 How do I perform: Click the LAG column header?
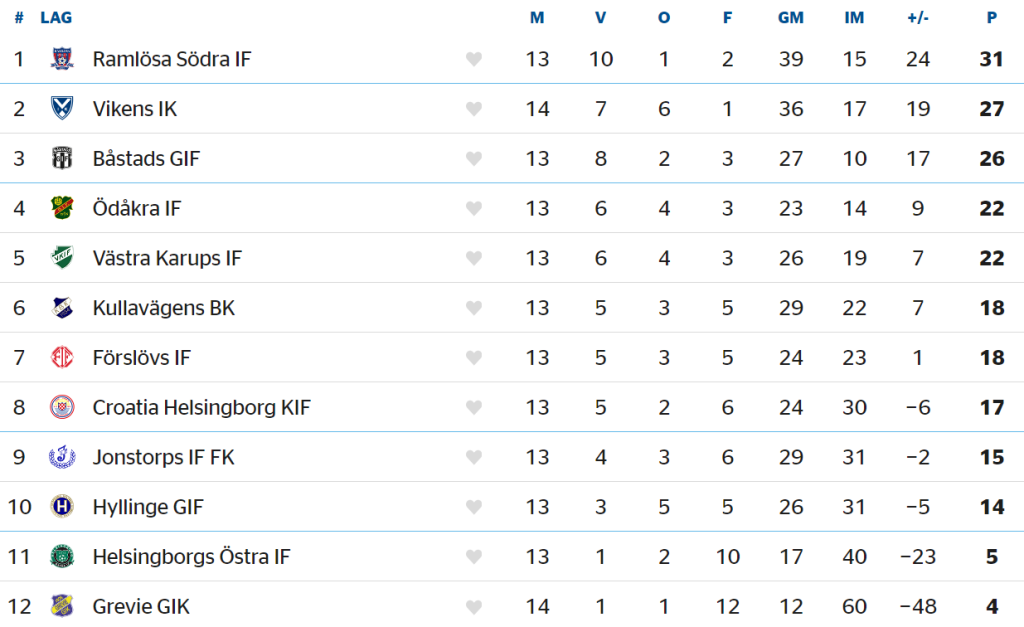click(x=56, y=18)
